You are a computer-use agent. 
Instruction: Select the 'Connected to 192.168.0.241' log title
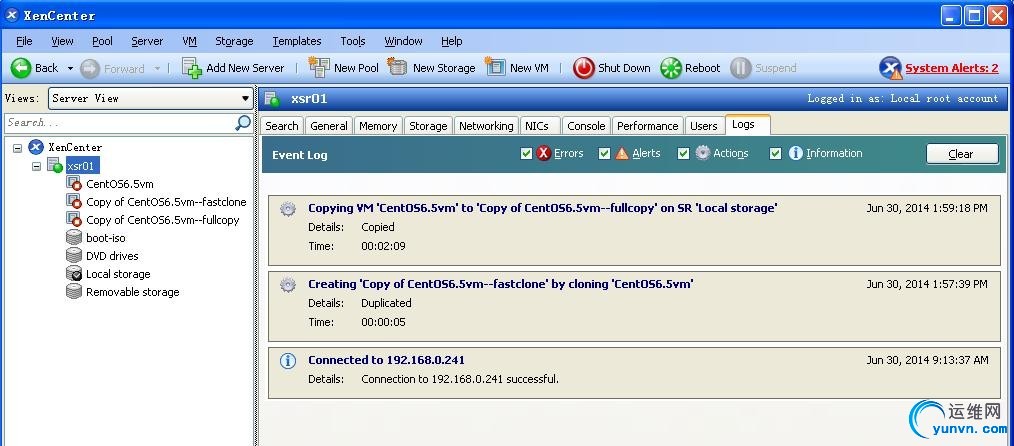pyautogui.click(x=386, y=360)
